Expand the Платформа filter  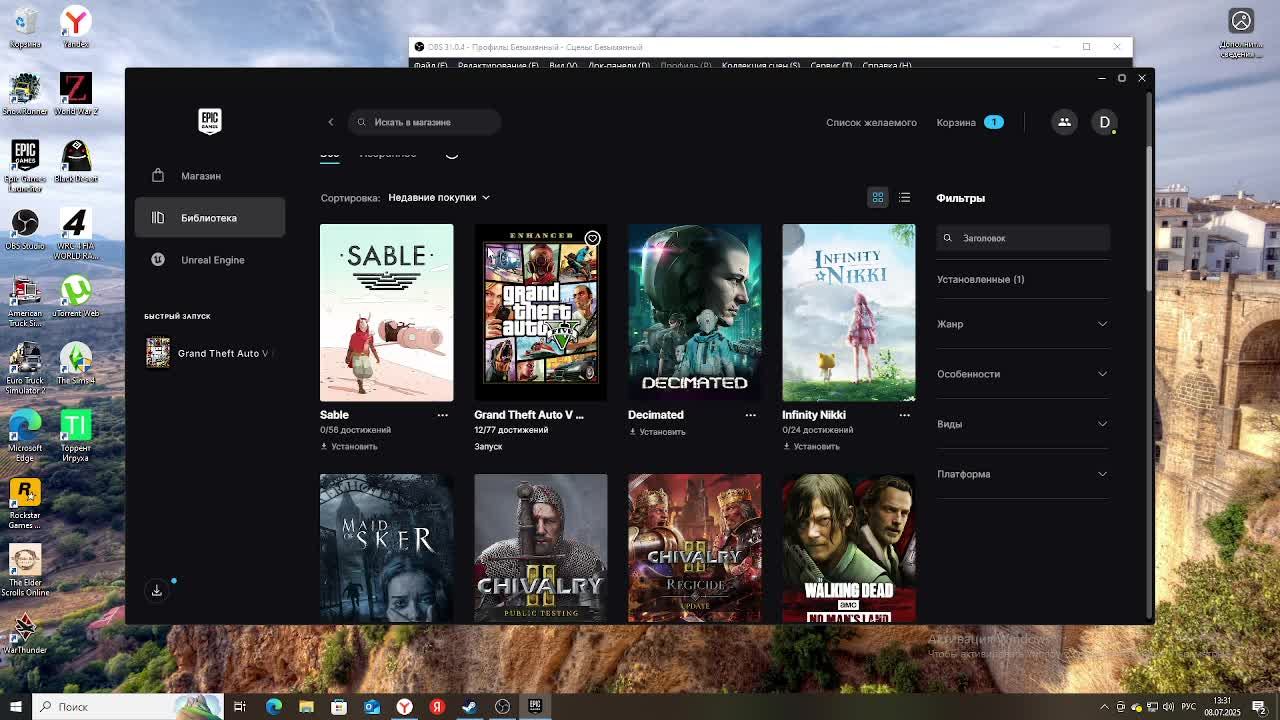click(1023, 474)
